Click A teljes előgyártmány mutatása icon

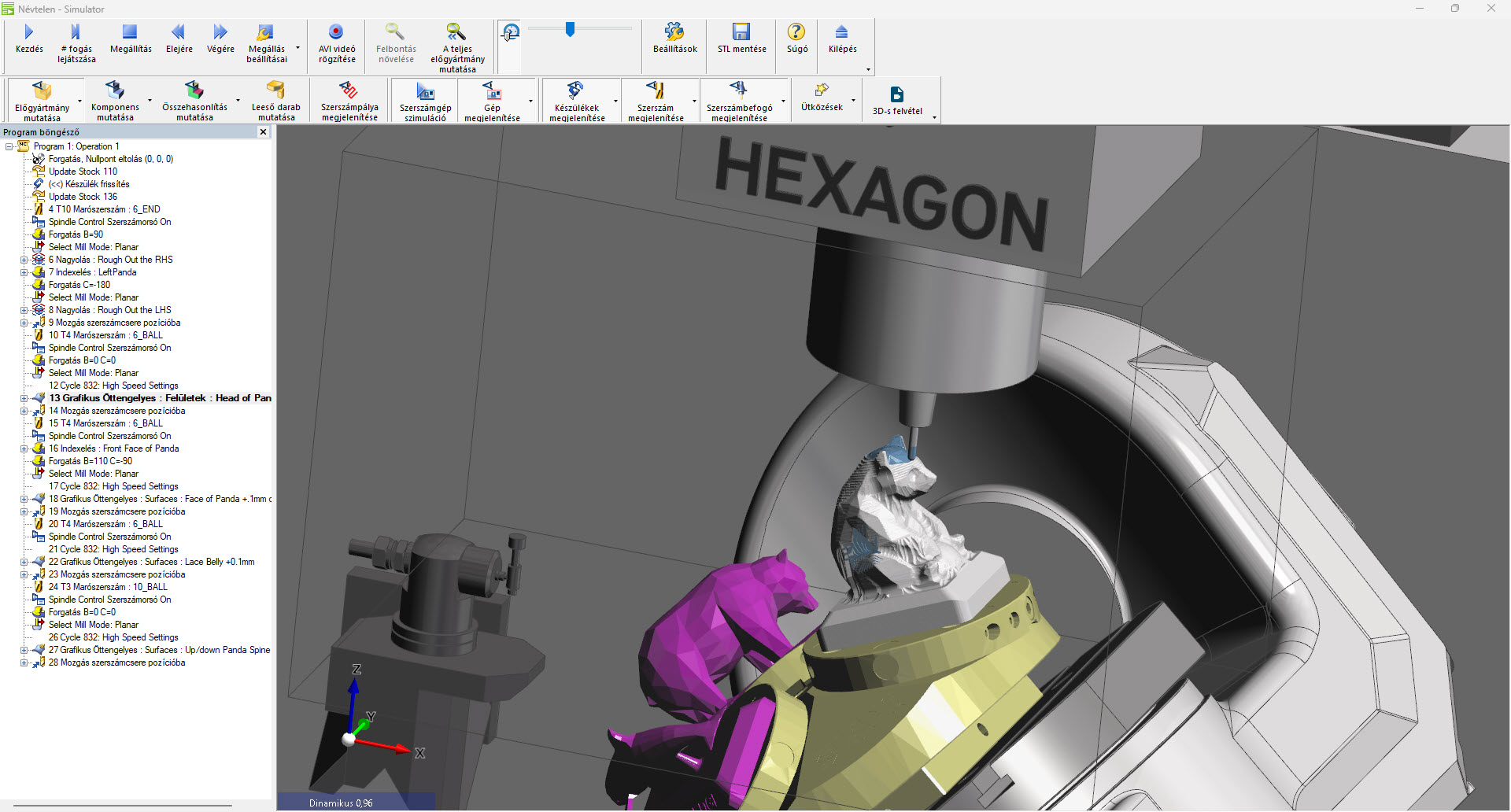456,31
